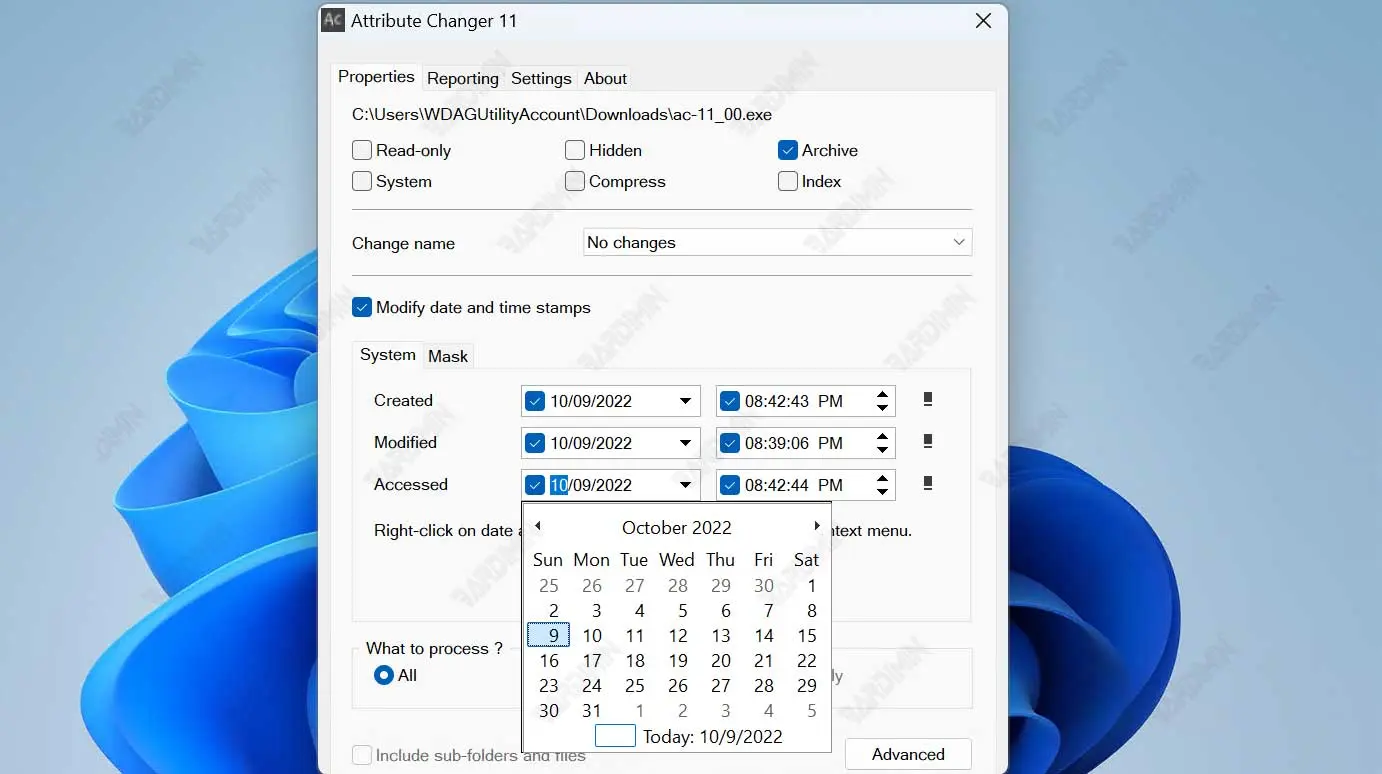Go to previous month in calendar
Screen dimensions: 1382x774
coord(537,526)
